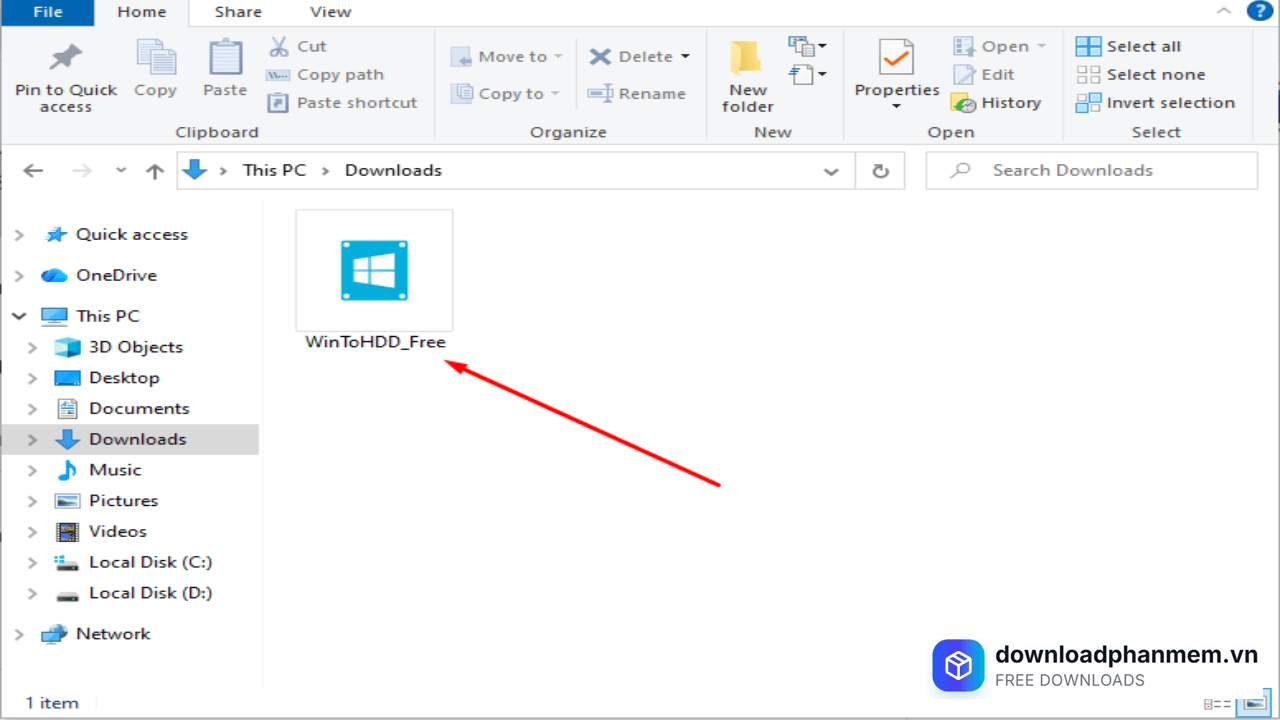
Task: Open the WinToHDD_Free file thumbnail
Action: tap(374, 271)
